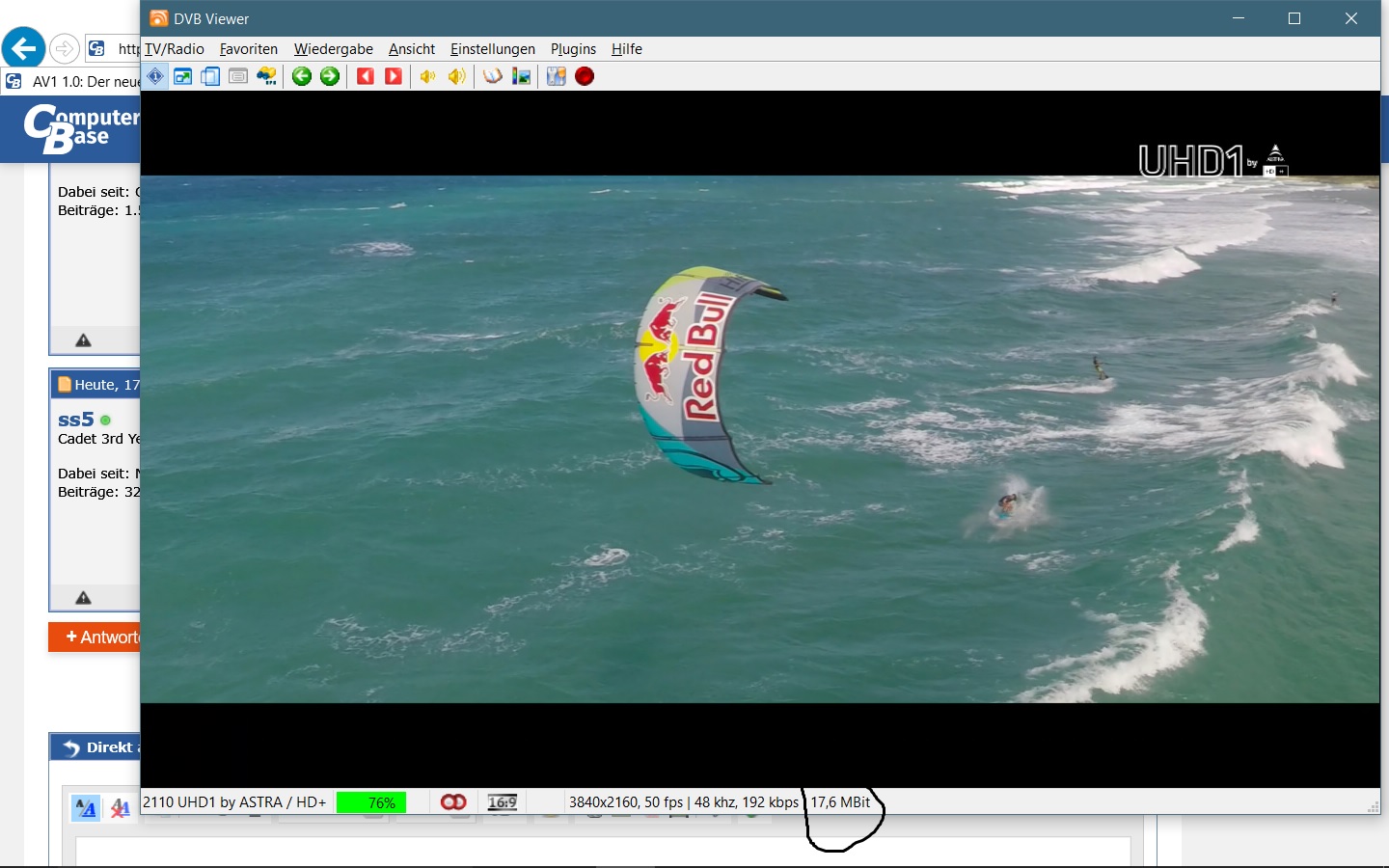Click the ComputerBase logo in browser
The width and height of the screenshot is (1389, 868).
click(82, 128)
